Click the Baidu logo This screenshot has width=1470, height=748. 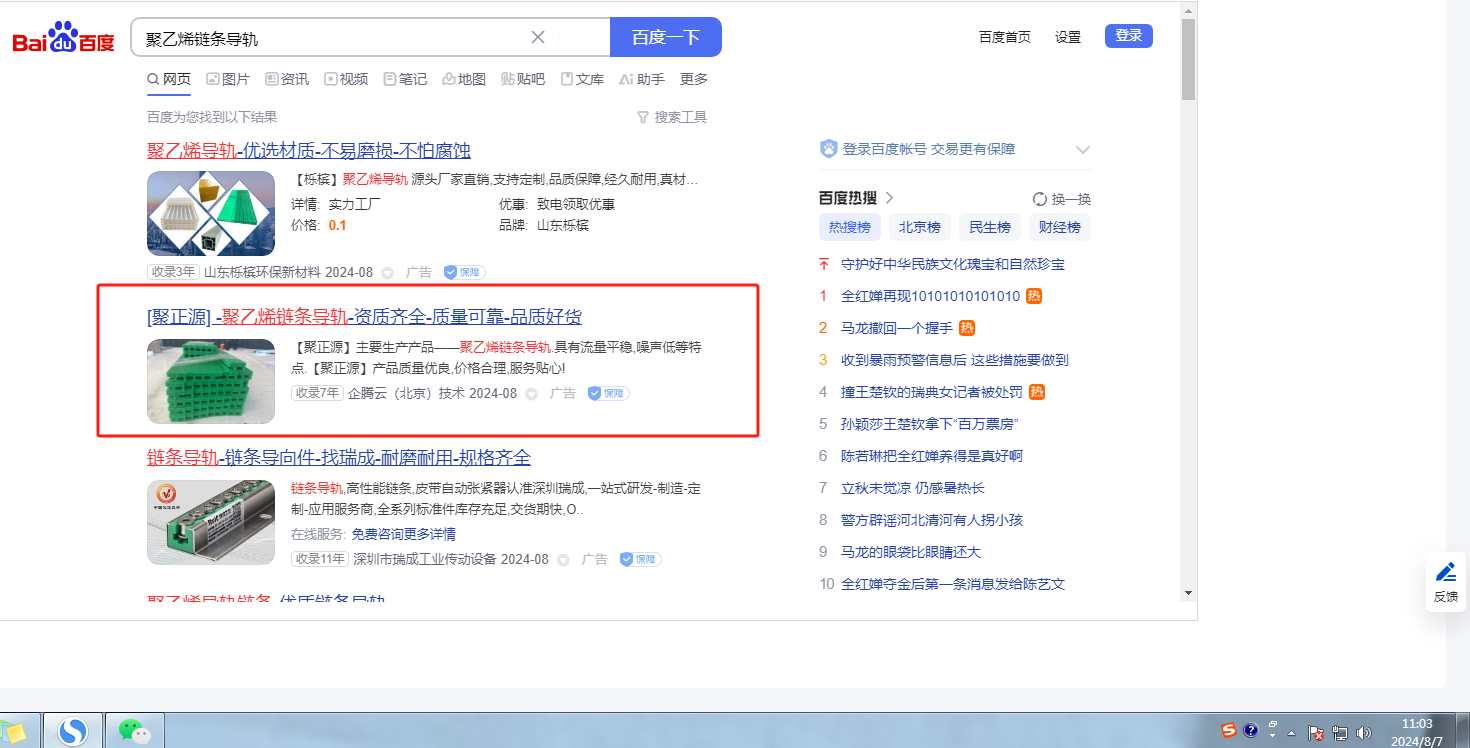(63, 39)
